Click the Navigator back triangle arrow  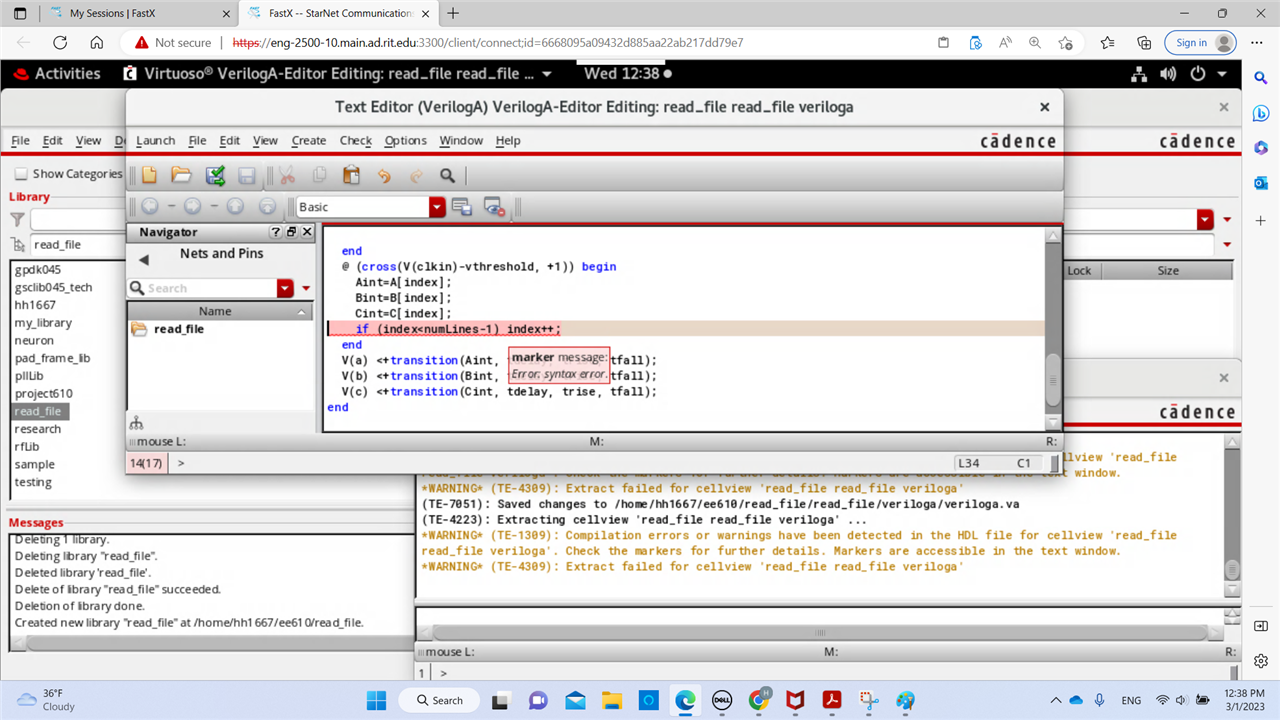(x=143, y=260)
